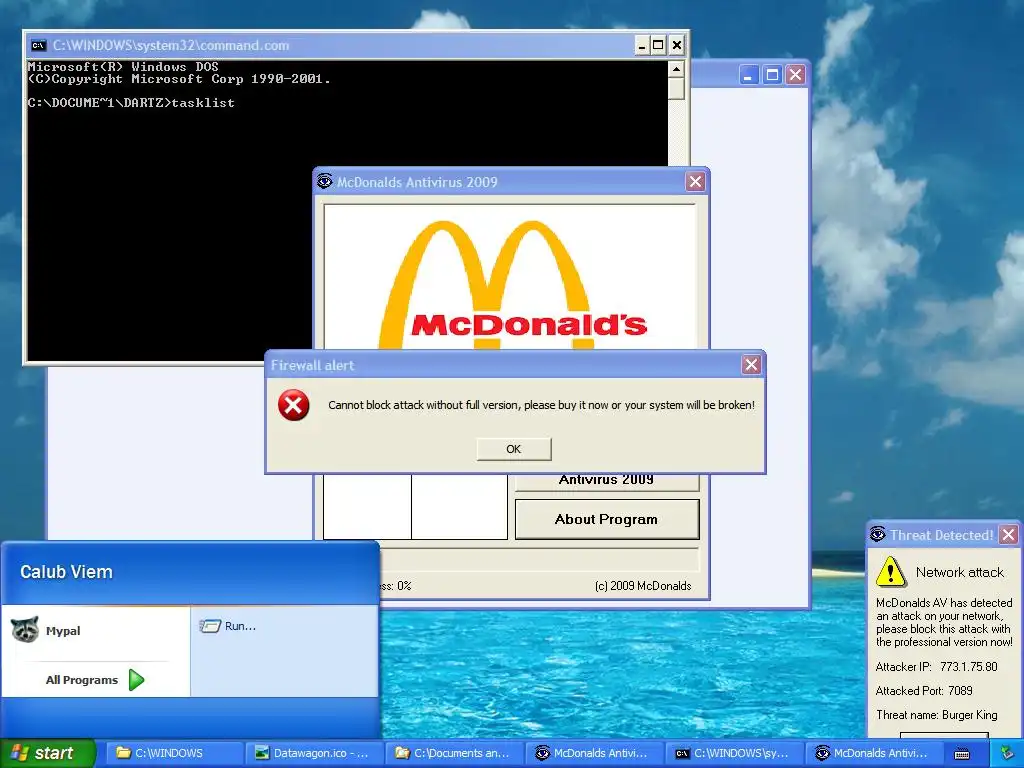Expand All Programs in the Start menu
The width and height of the screenshot is (1024, 768).
coord(95,680)
